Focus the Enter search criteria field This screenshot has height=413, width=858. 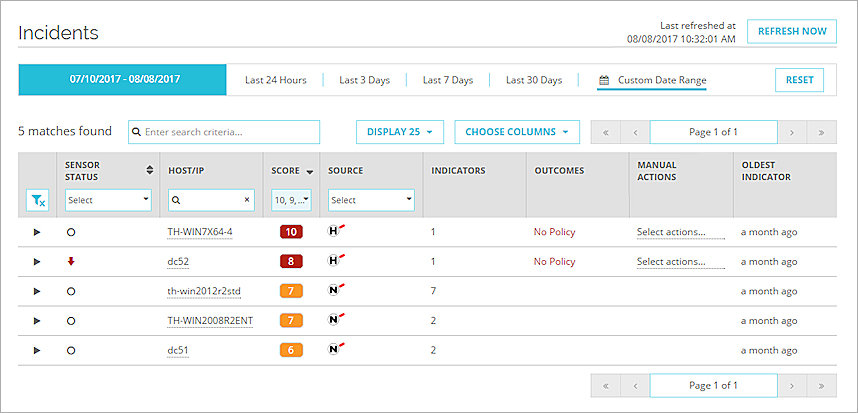tap(224, 132)
